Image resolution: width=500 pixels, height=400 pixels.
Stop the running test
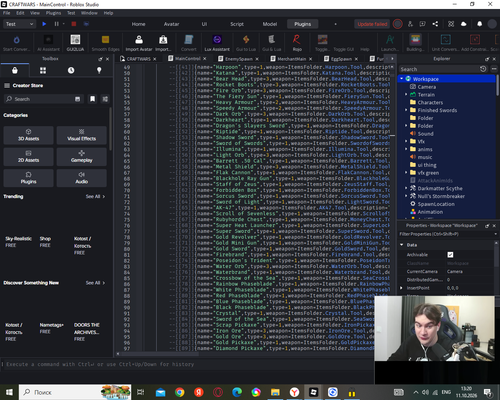74,24
